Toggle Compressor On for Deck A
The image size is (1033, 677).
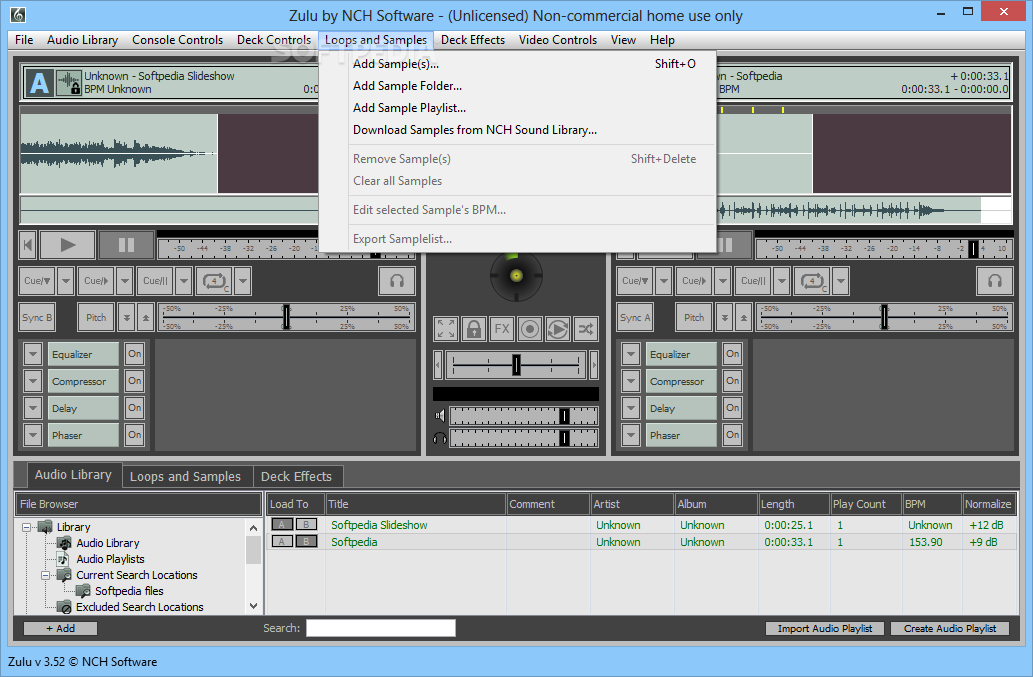[134, 381]
